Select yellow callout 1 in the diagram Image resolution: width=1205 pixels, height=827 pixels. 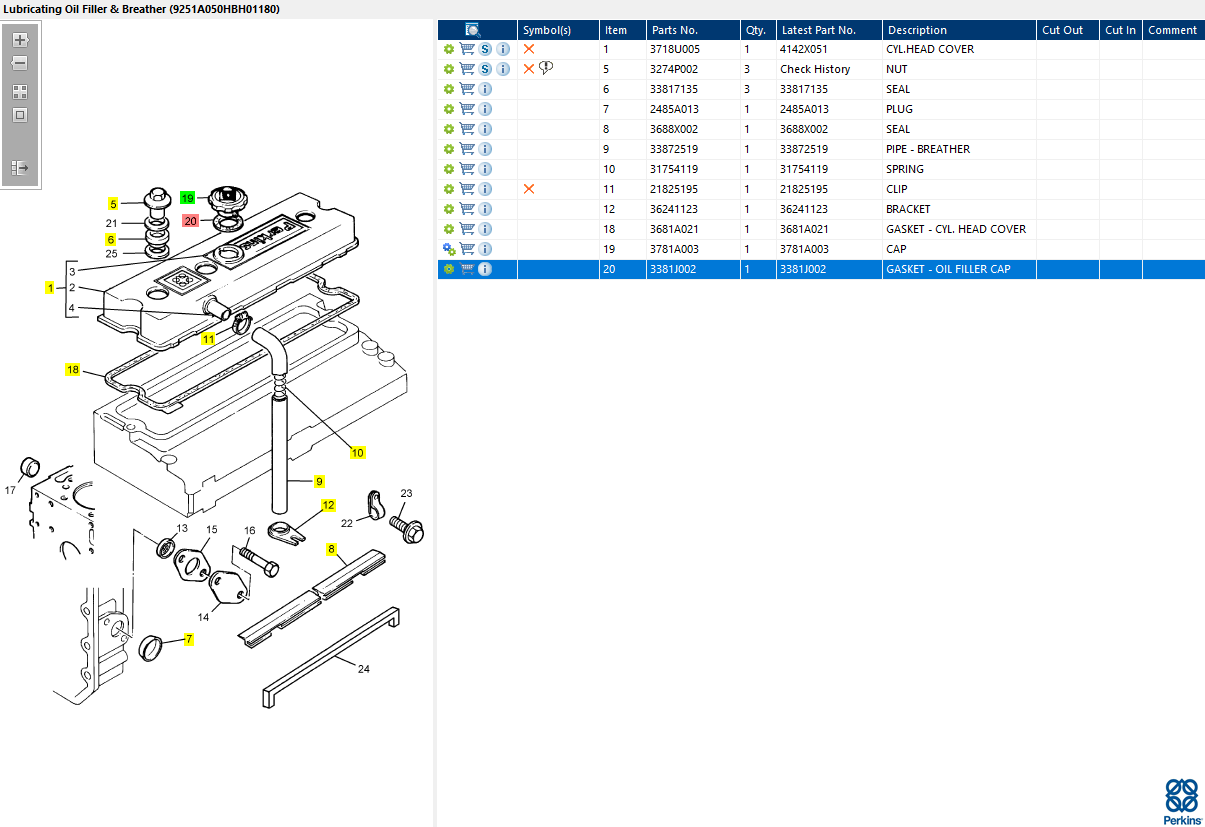click(50, 287)
